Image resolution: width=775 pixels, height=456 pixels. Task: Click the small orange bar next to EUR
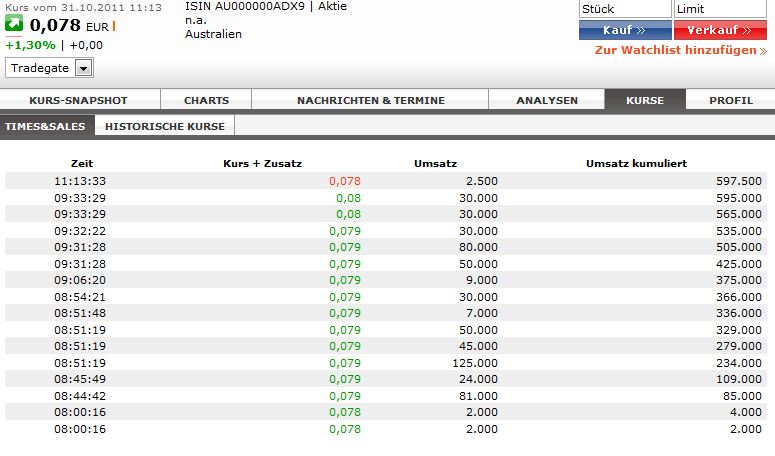(x=113, y=26)
